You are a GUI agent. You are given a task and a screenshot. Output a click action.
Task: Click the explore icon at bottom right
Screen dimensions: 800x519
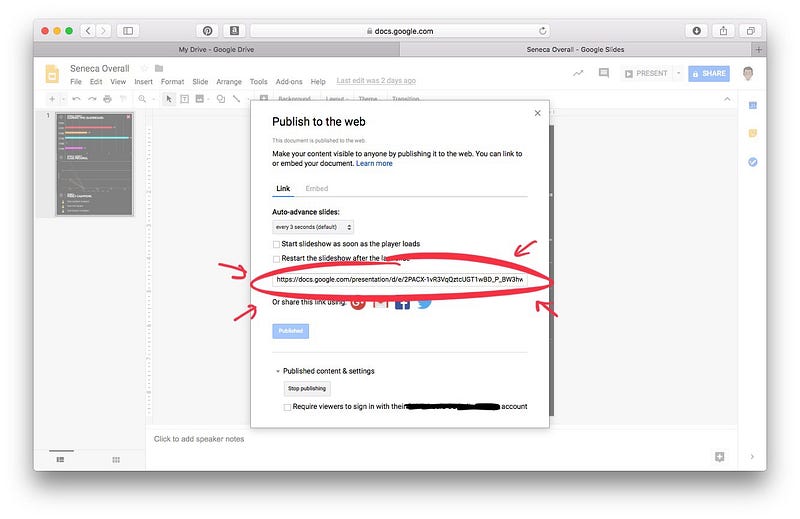[x=719, y=457]
